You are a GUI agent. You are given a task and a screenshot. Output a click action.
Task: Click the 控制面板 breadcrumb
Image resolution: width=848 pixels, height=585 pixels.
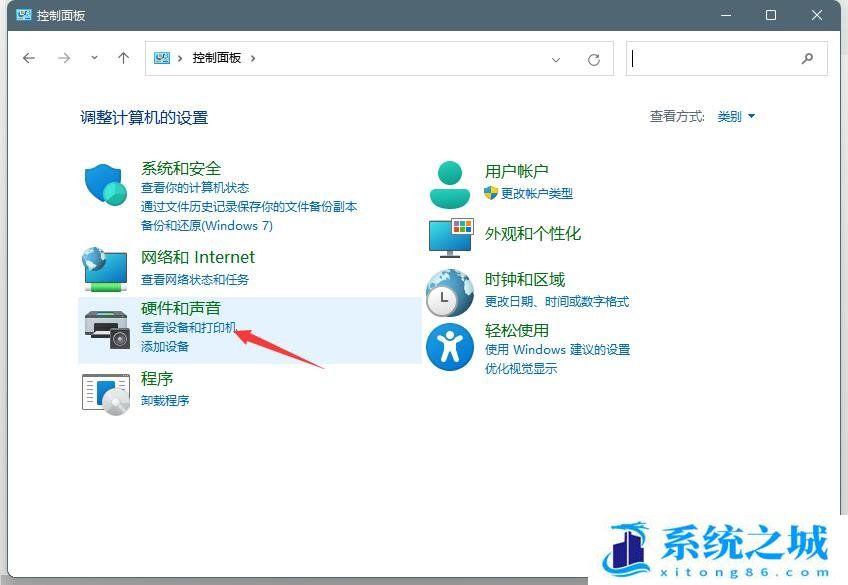click(217, 58)
